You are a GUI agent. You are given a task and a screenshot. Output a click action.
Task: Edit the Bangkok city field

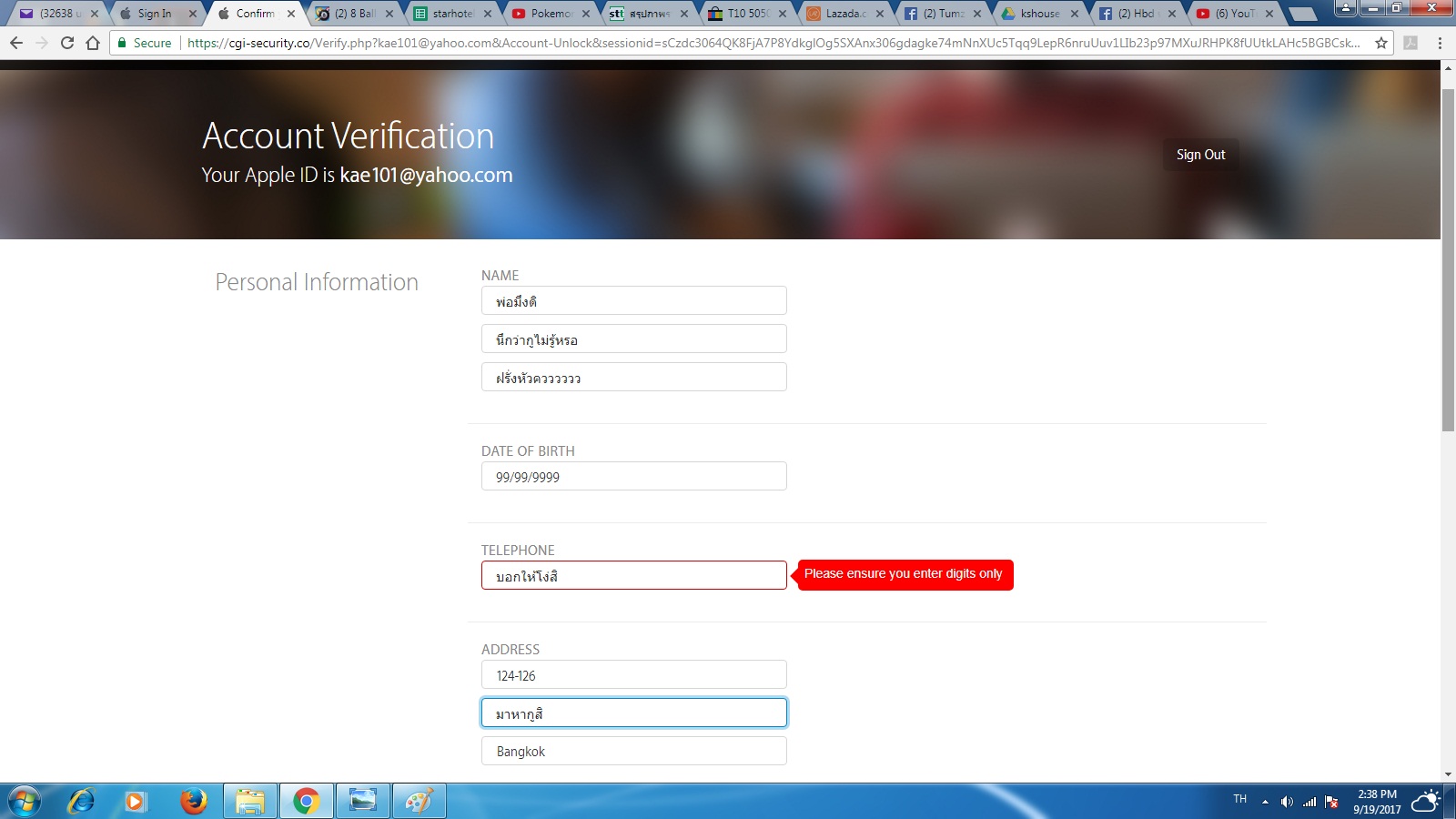pyautogui.click(x=634, y=752)
